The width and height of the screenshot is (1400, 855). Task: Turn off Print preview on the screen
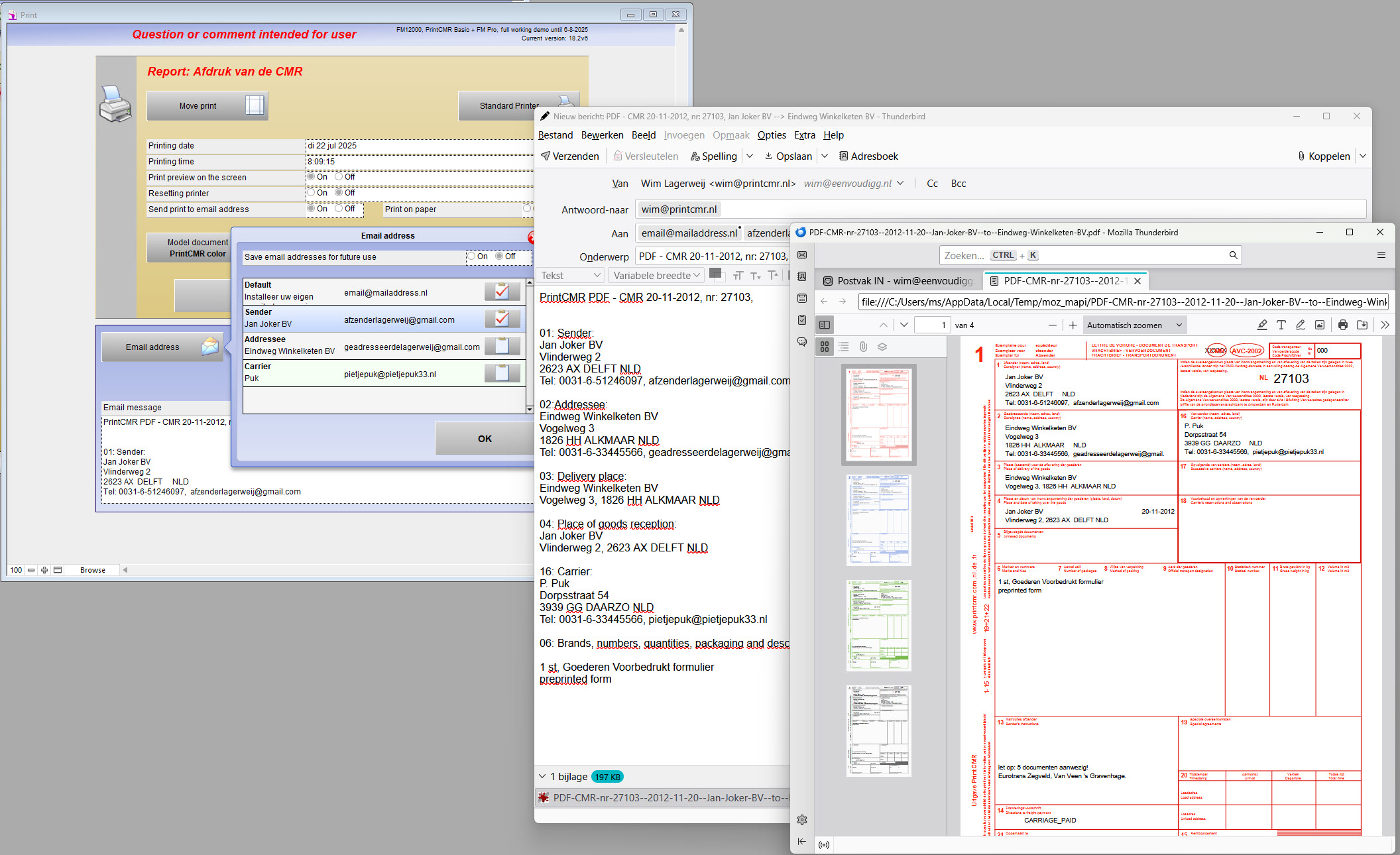tap(339, 177)
